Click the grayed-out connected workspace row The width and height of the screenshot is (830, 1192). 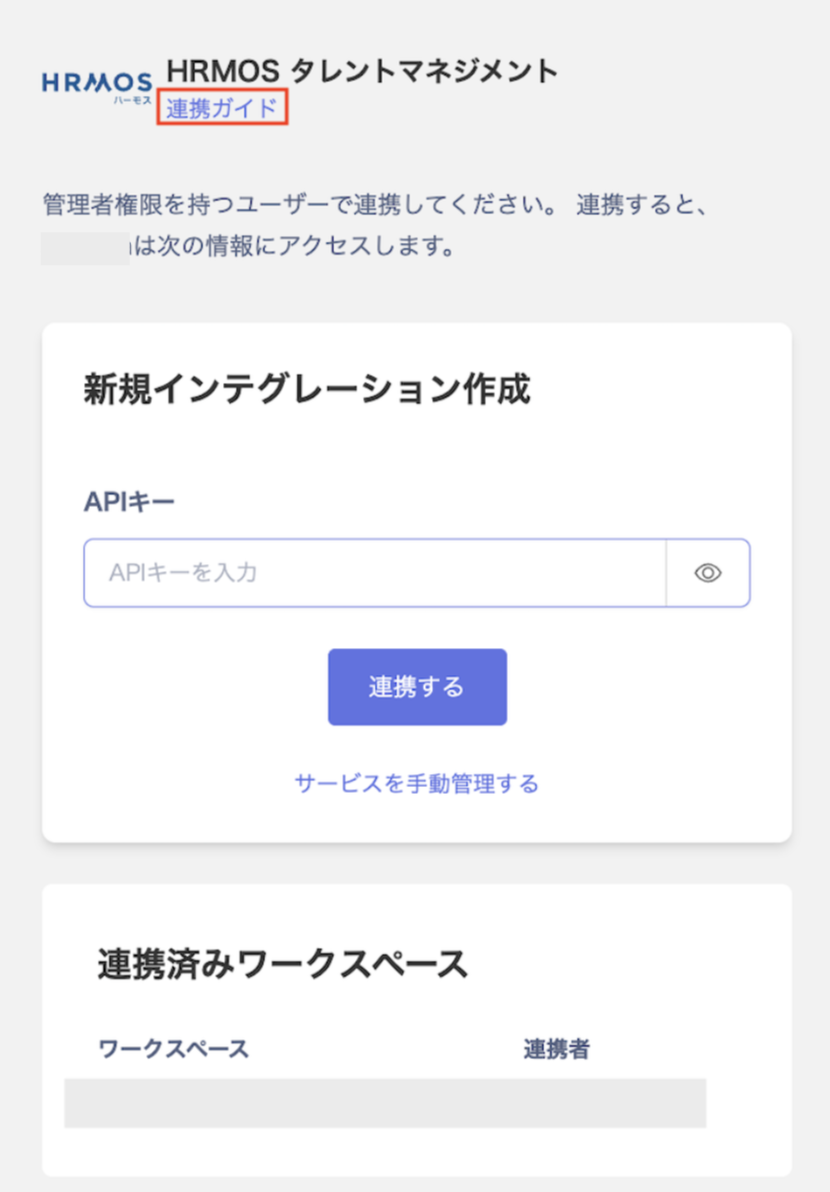[x=385, y=1102]
